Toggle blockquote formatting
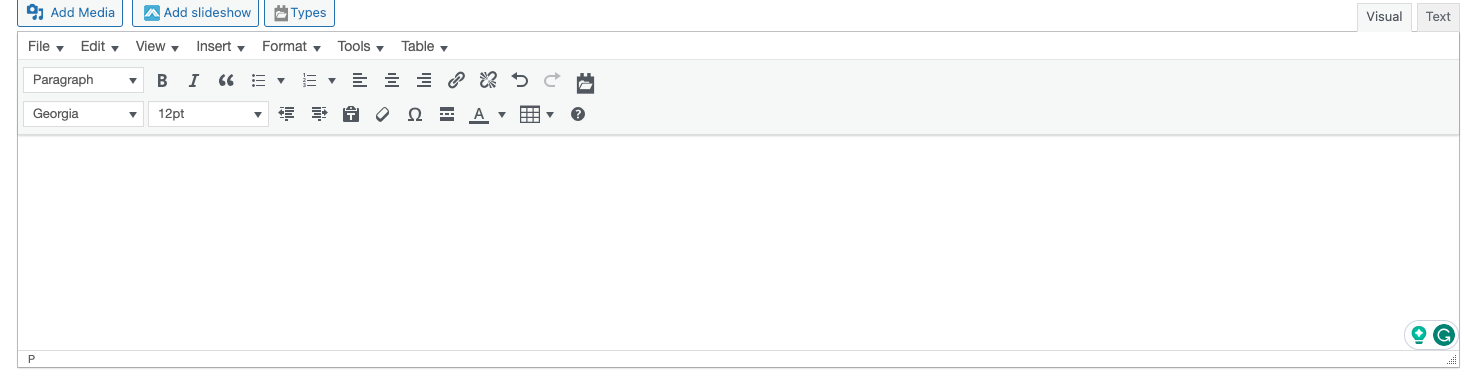1465x385 pixels. click(226, 80)
